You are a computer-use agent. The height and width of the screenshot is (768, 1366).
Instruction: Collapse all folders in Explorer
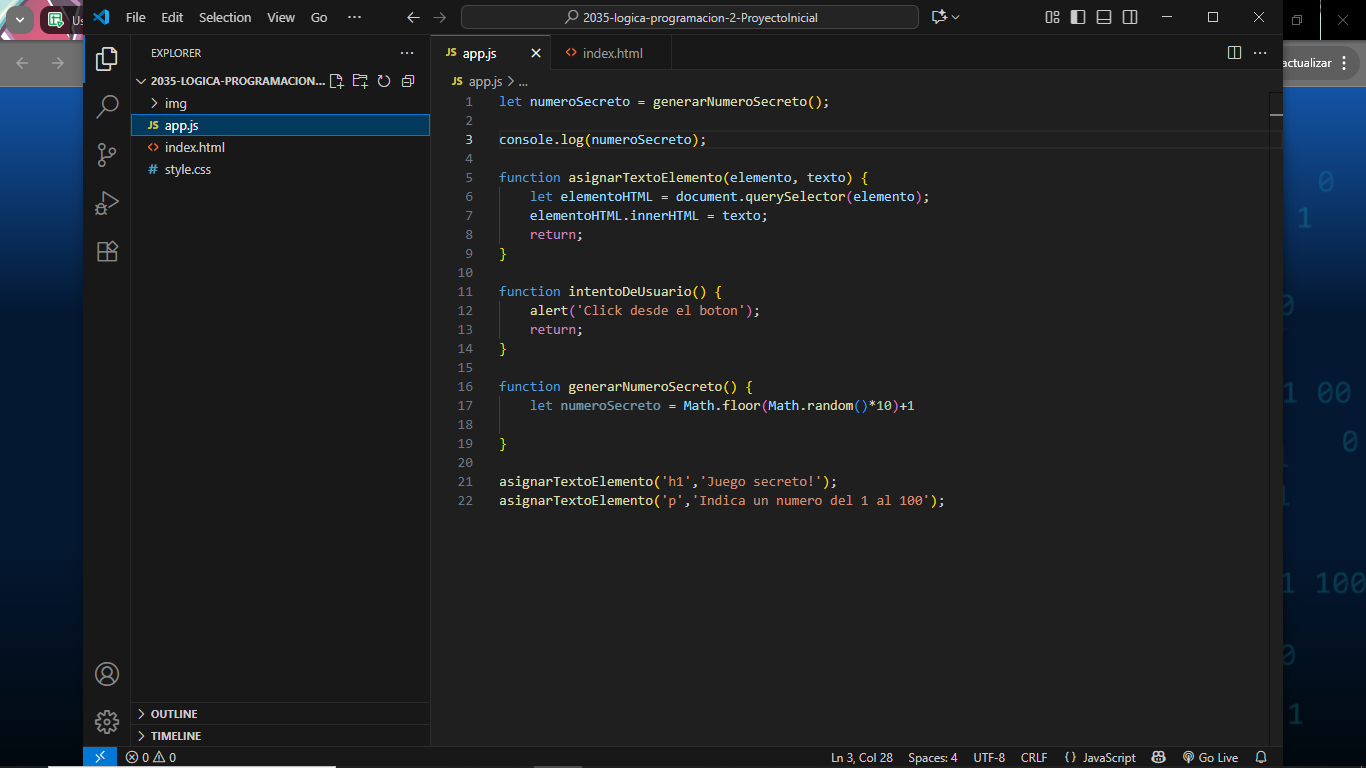click(x=408, y=81)
